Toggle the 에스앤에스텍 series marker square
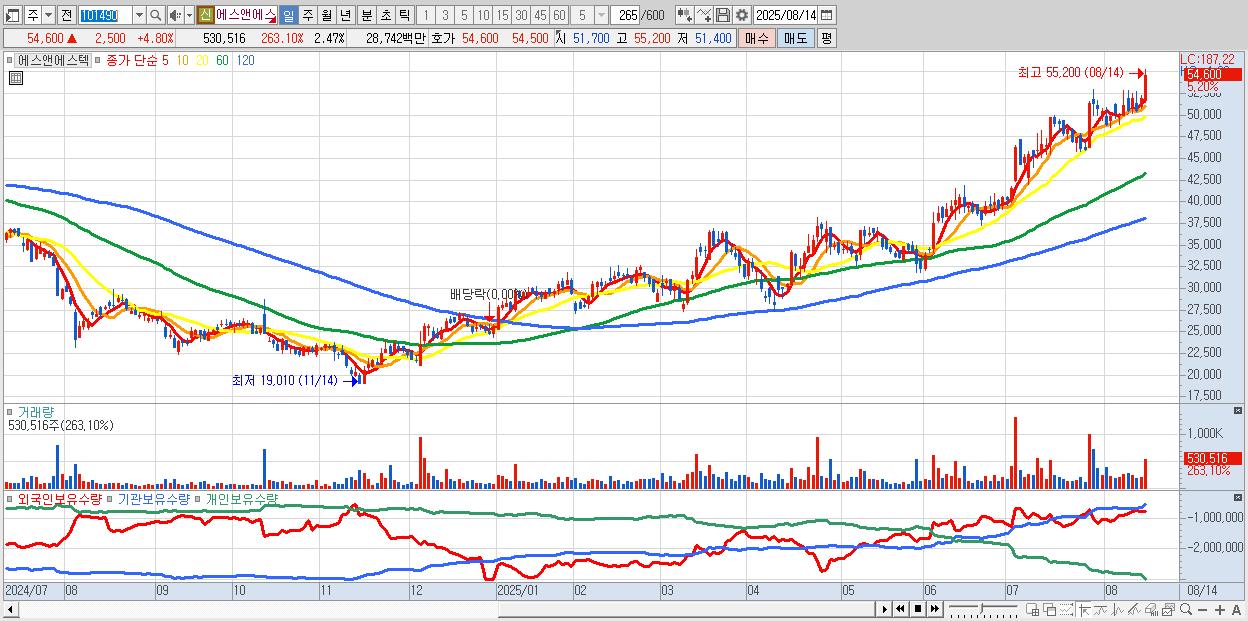Image resolution: width=1248 pixels, height=621 pixels. click(10, 60)
